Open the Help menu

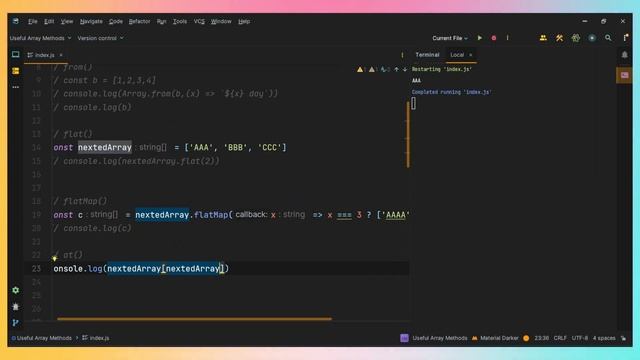tap(244, 21)
